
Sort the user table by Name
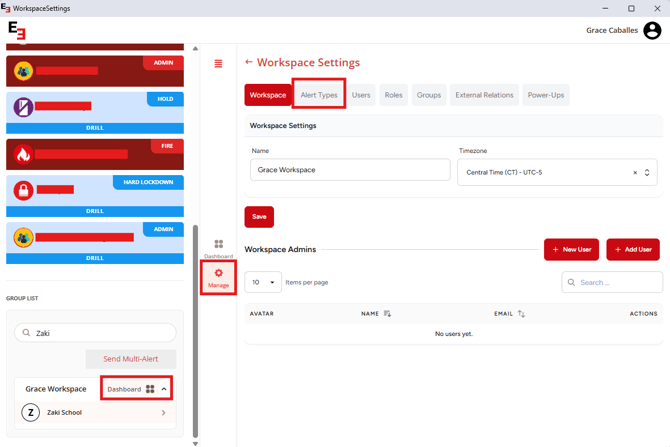click(x=387, y=314)
